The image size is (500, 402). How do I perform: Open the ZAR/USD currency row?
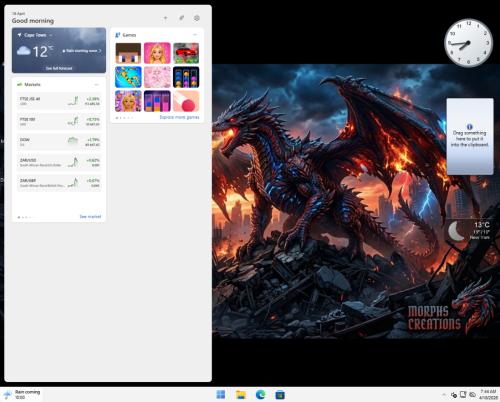coord(59,163)
